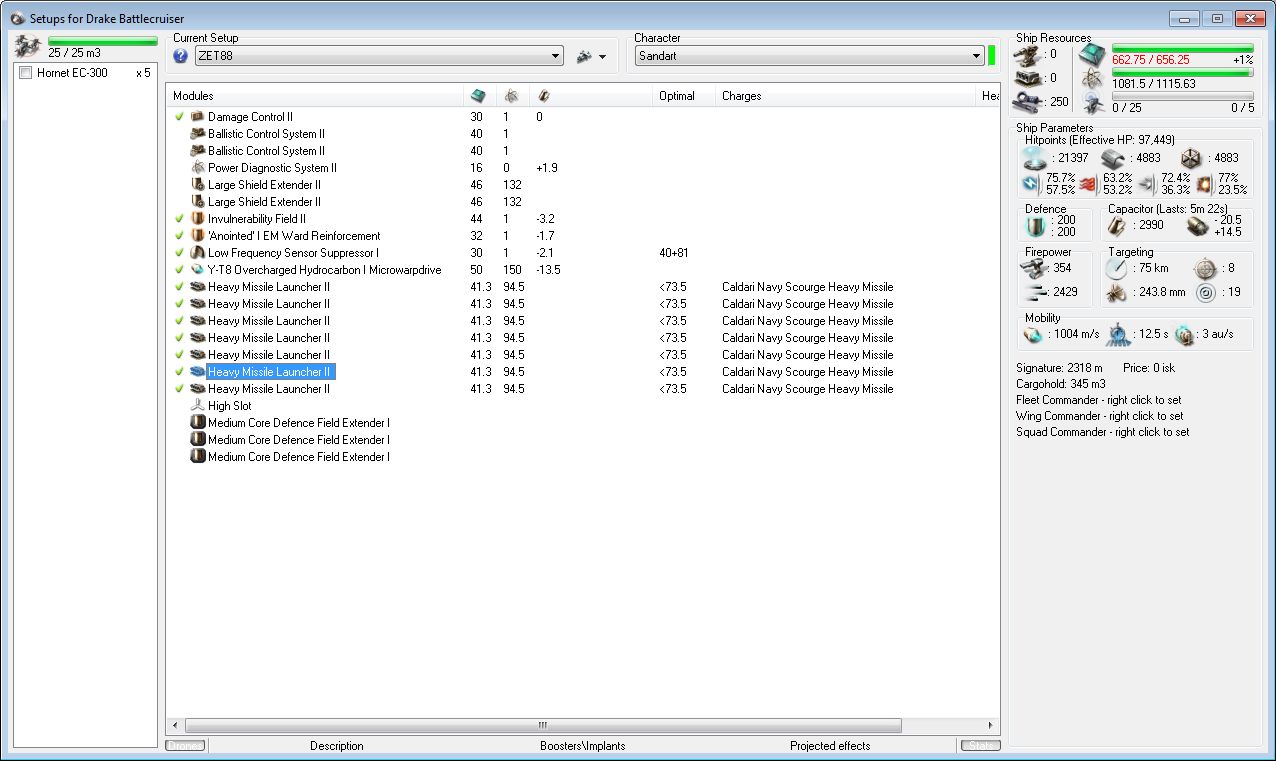Click the armor hitpoints icon in Hitpoints
The height and width of the screenshot is (761, 1276).
click(x=1114, y=158)
